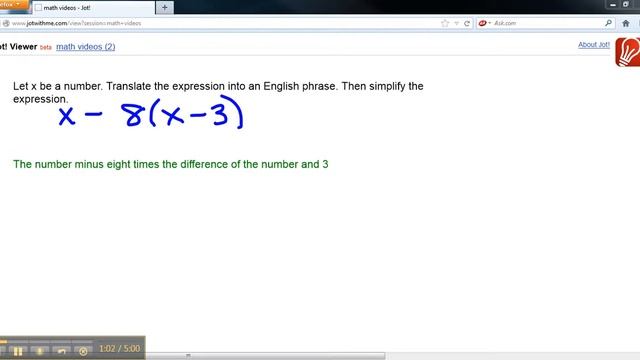Click the site identity globe icon

tap(6, 23)
